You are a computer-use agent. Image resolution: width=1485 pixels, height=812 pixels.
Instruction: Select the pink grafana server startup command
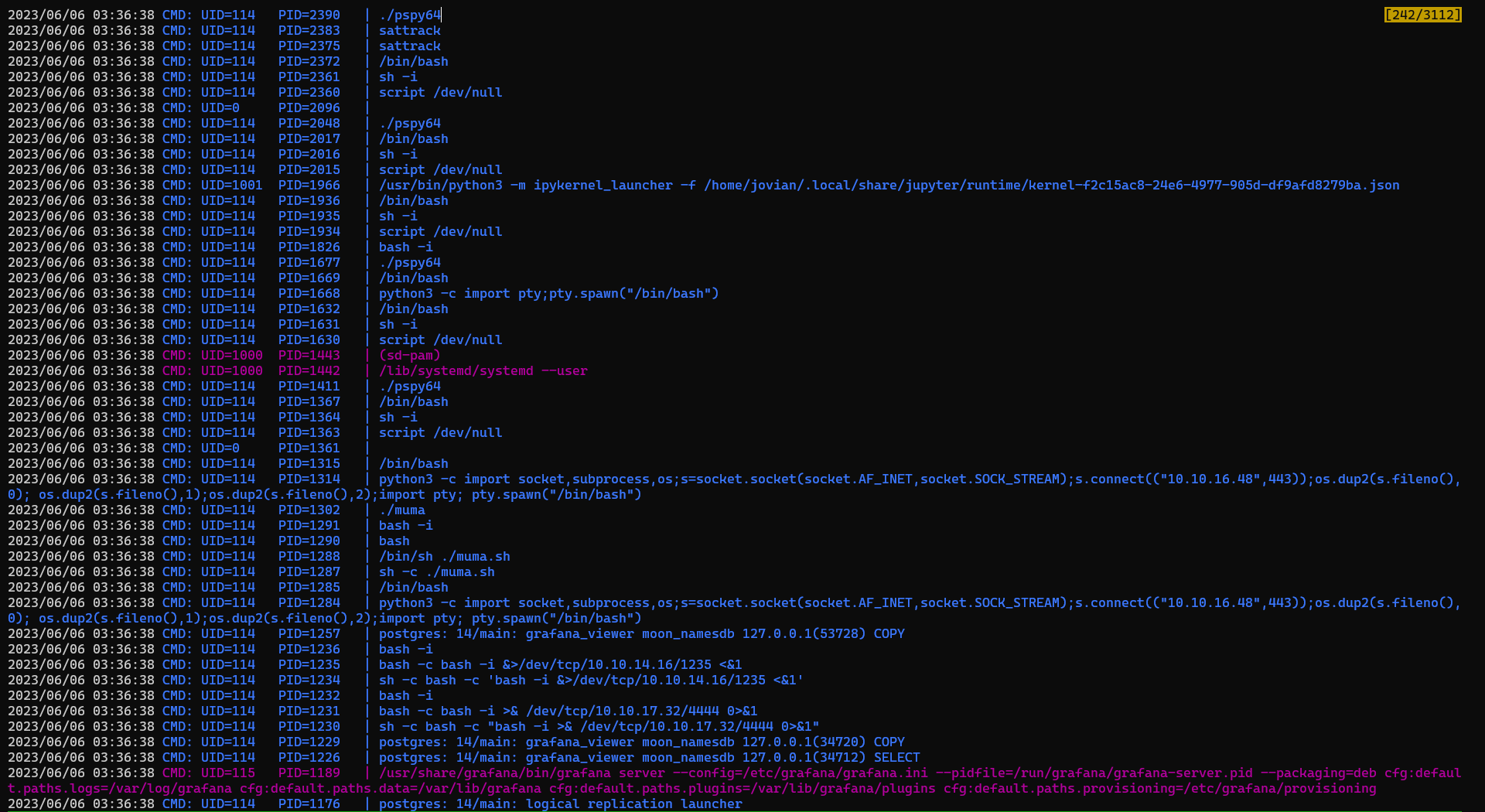773,773
